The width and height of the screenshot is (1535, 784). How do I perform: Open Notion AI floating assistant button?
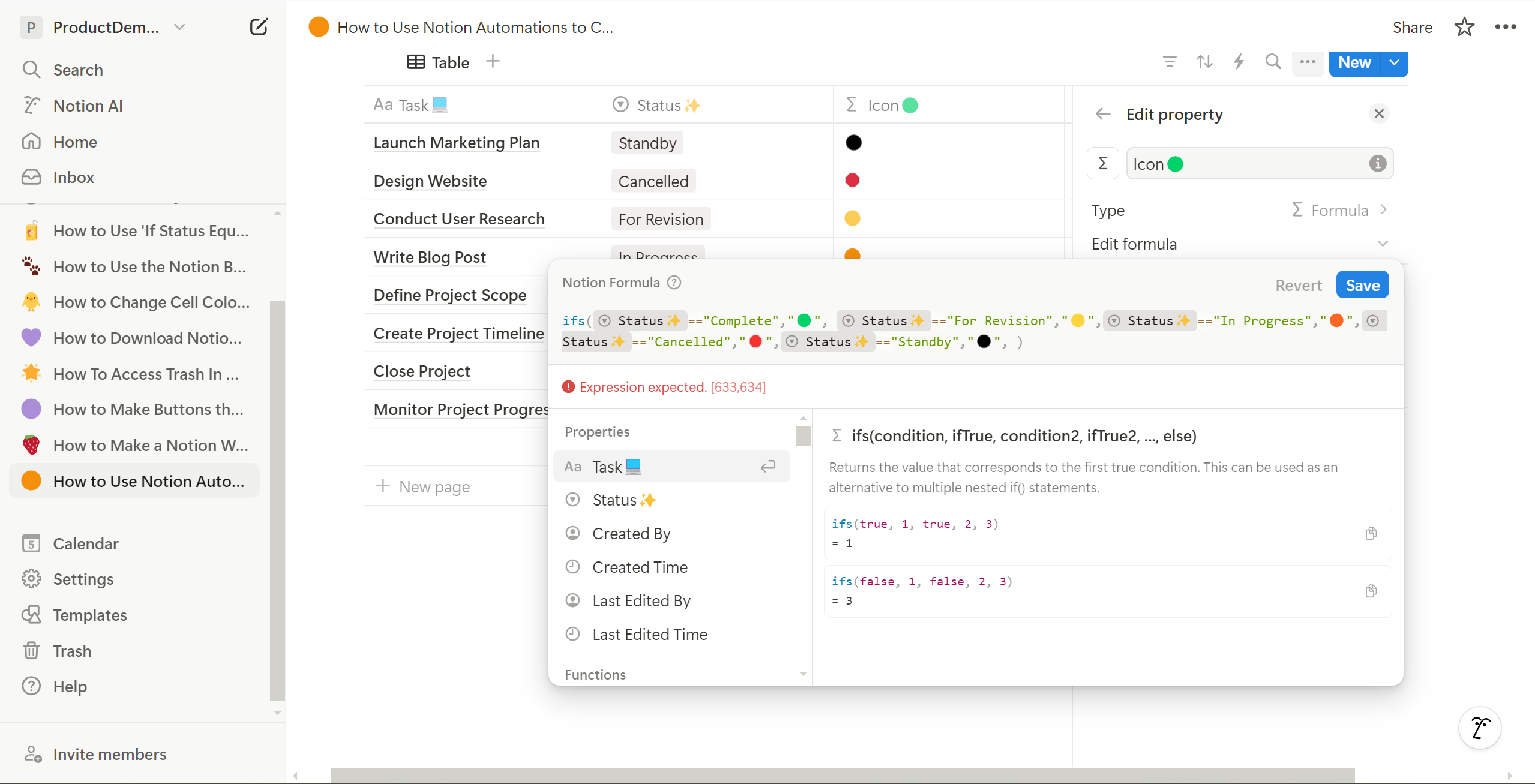coord(1480,728)
